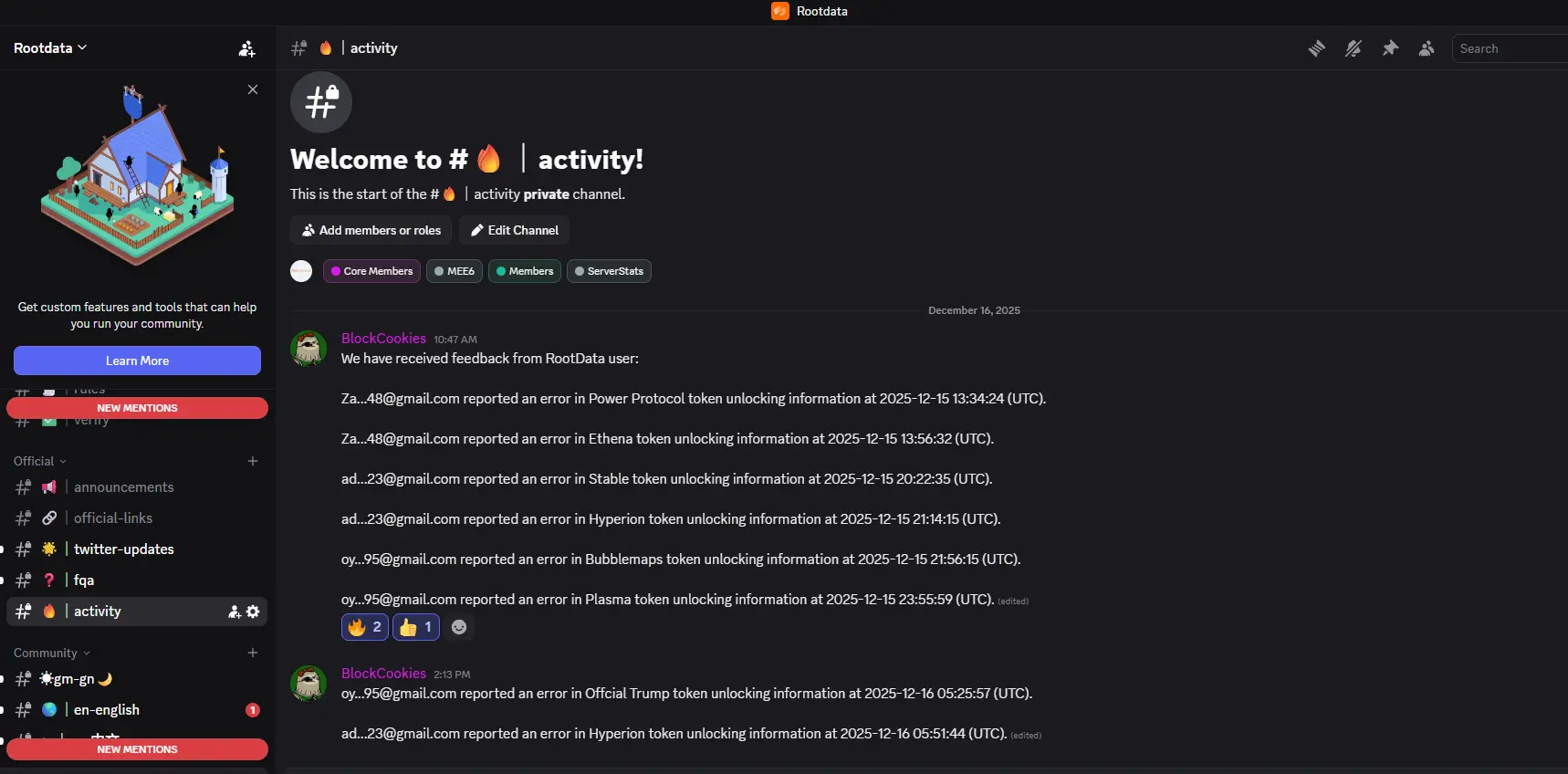Open the Rootdata server dropdown menu
Image resolution: width=1568 pixels, height=774 pixels.
(50, 48)
